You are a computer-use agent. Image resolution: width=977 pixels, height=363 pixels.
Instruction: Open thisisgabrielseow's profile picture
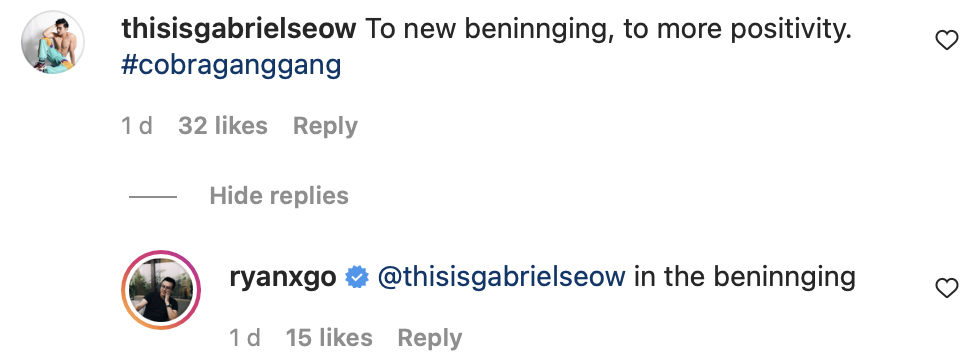coord(53,42)
